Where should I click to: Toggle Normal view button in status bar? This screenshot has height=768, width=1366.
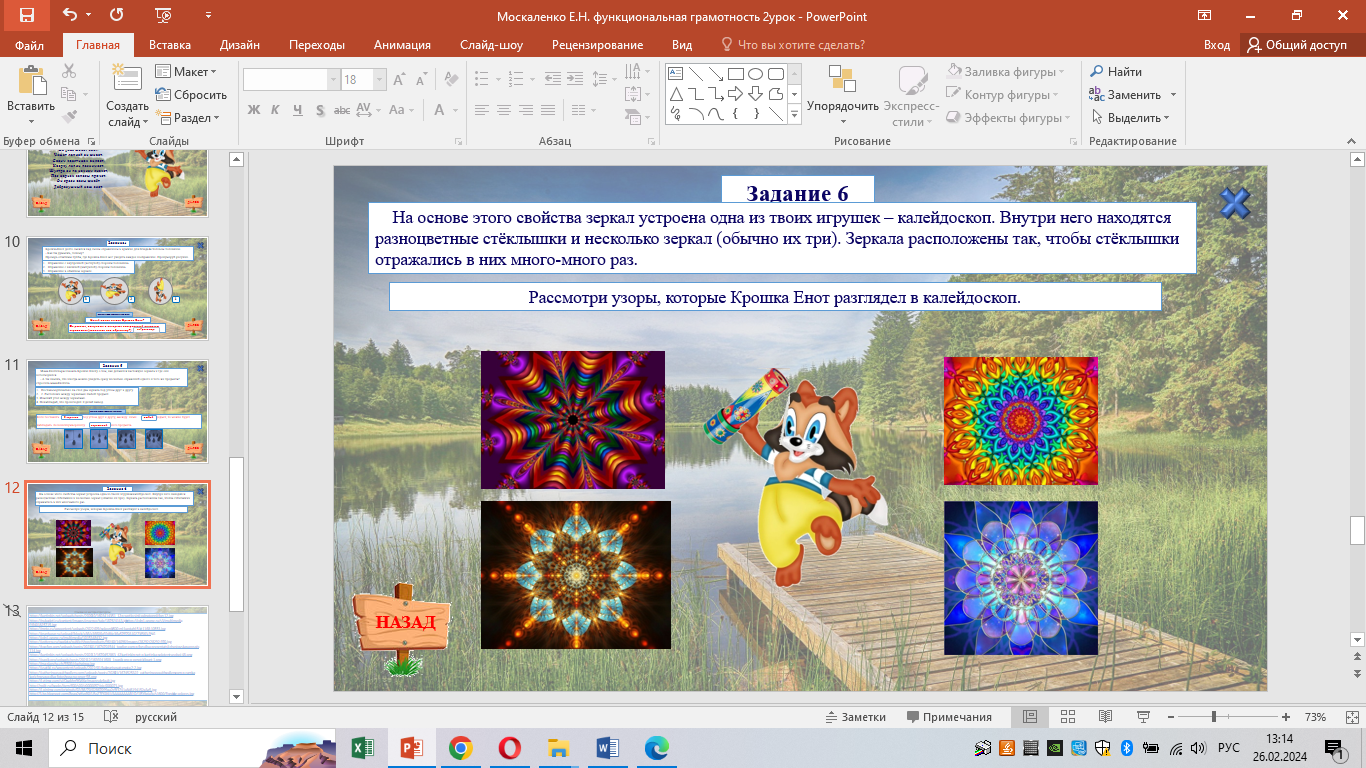click(x=1030, y=717)
